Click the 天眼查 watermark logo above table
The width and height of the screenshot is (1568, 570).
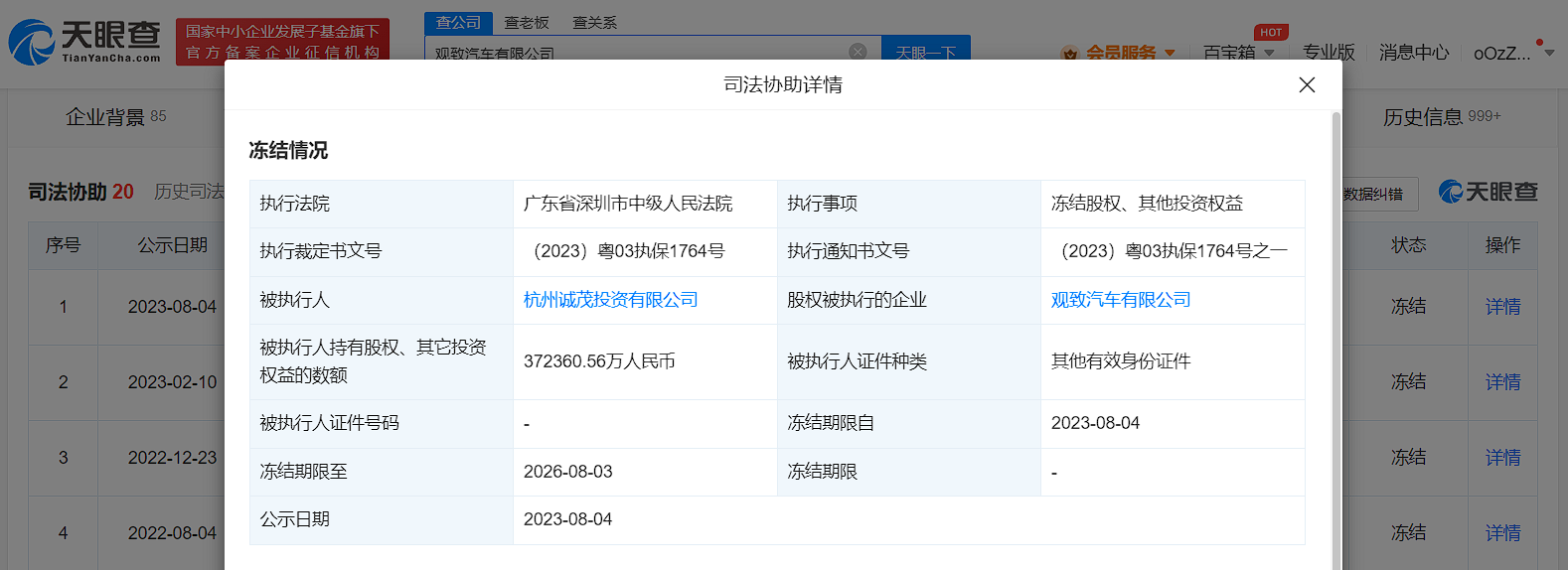pyautogui.click(x=1488, y=193)
